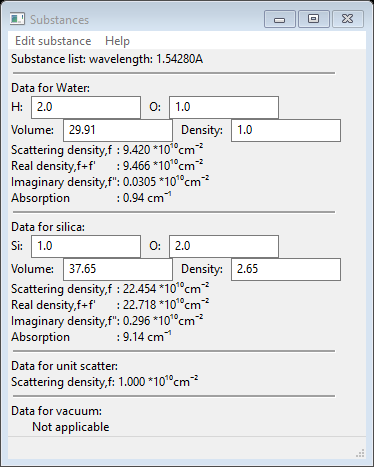
Task: Select the Water Volume field showing 29.91
Action: pos(118,130)
